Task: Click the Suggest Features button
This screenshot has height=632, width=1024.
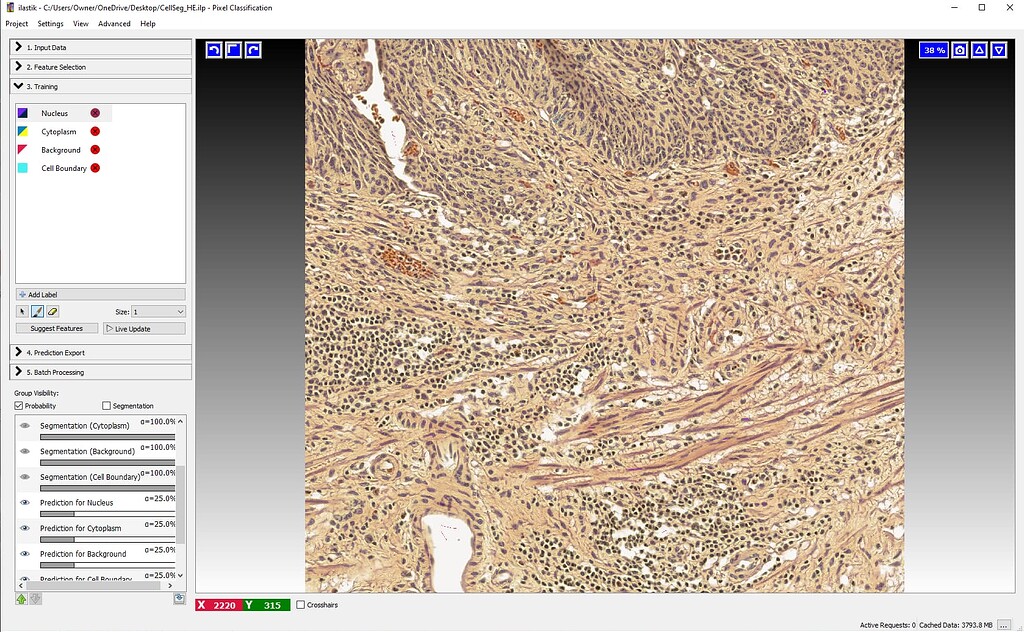Action: 56,328
